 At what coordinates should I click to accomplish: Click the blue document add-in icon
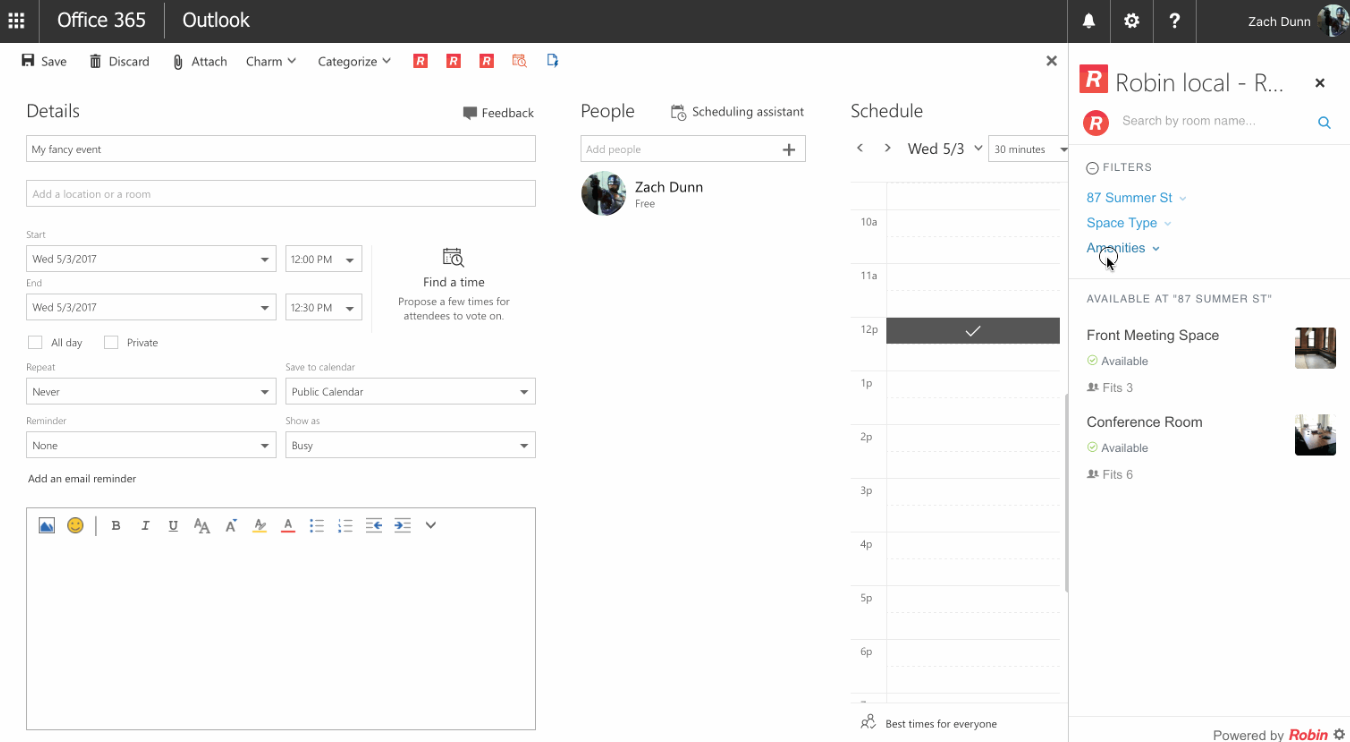point(552,61)
